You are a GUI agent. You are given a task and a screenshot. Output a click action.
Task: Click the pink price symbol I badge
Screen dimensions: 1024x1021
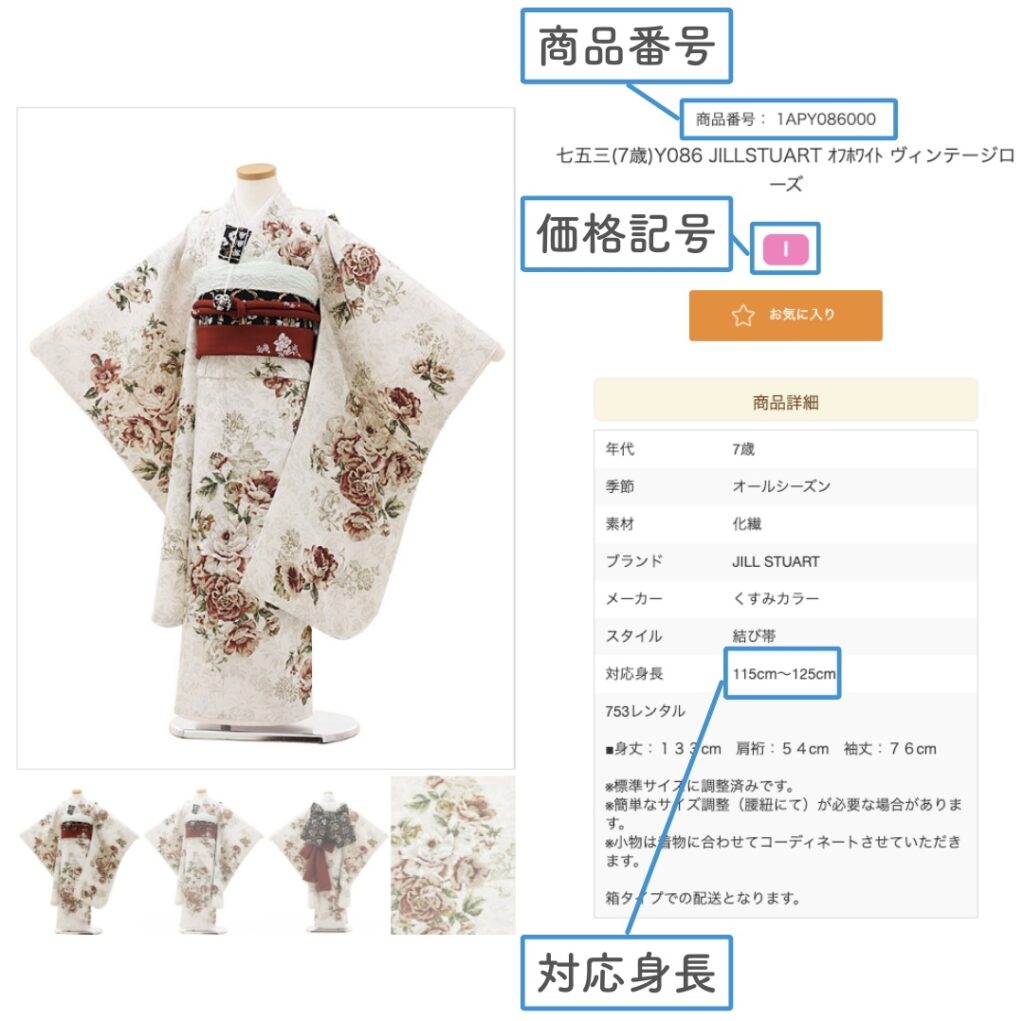coord(786,249)
